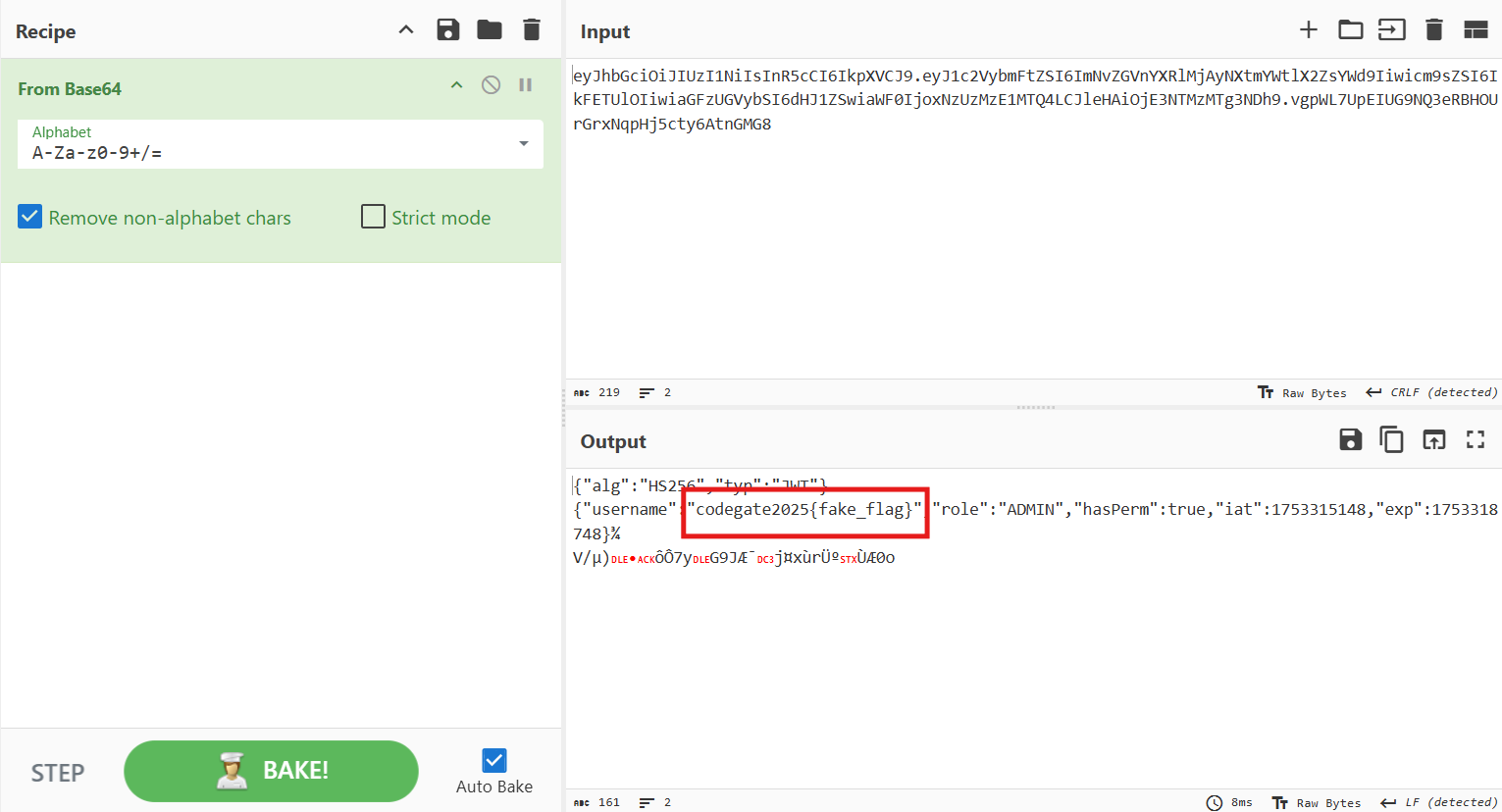Click the BAKE! button
The image size is (1502, 812).
pos(271,771)
